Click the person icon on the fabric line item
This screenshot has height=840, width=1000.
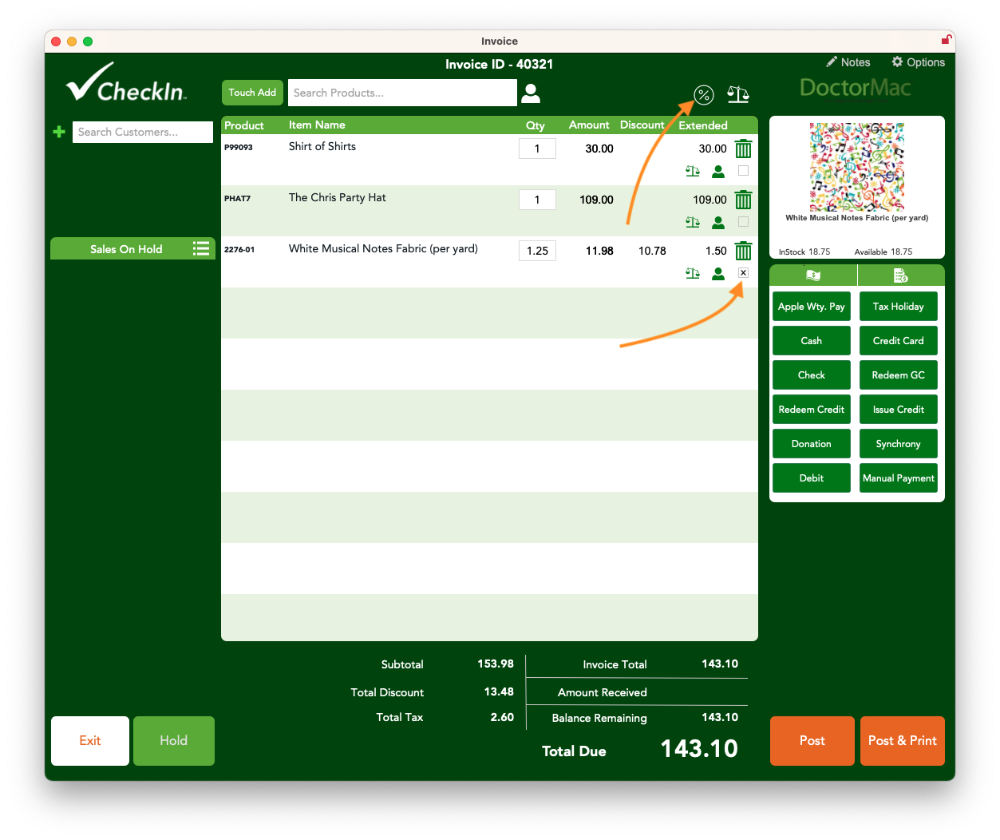[717, 273]
